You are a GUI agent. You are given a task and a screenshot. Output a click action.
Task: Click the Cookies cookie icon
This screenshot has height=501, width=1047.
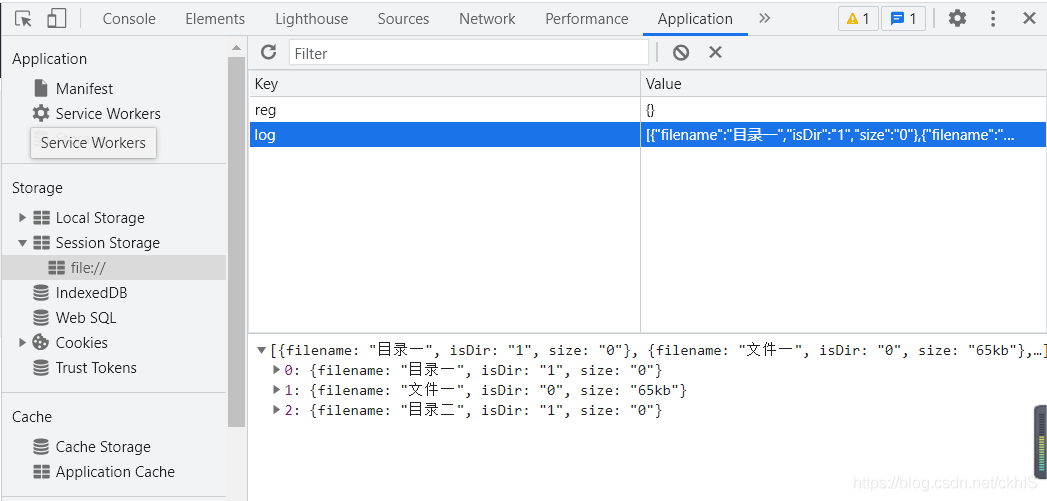[41, 342]
